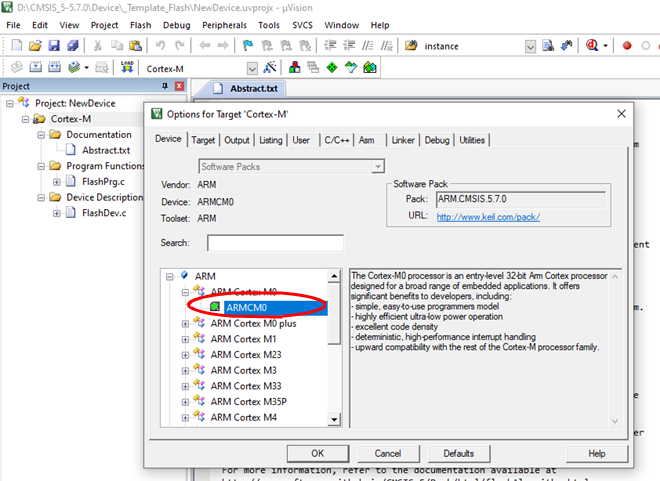Expand ARM Cortex M3 node
Screen dimensions: 660x481
[x=185, y=371]
